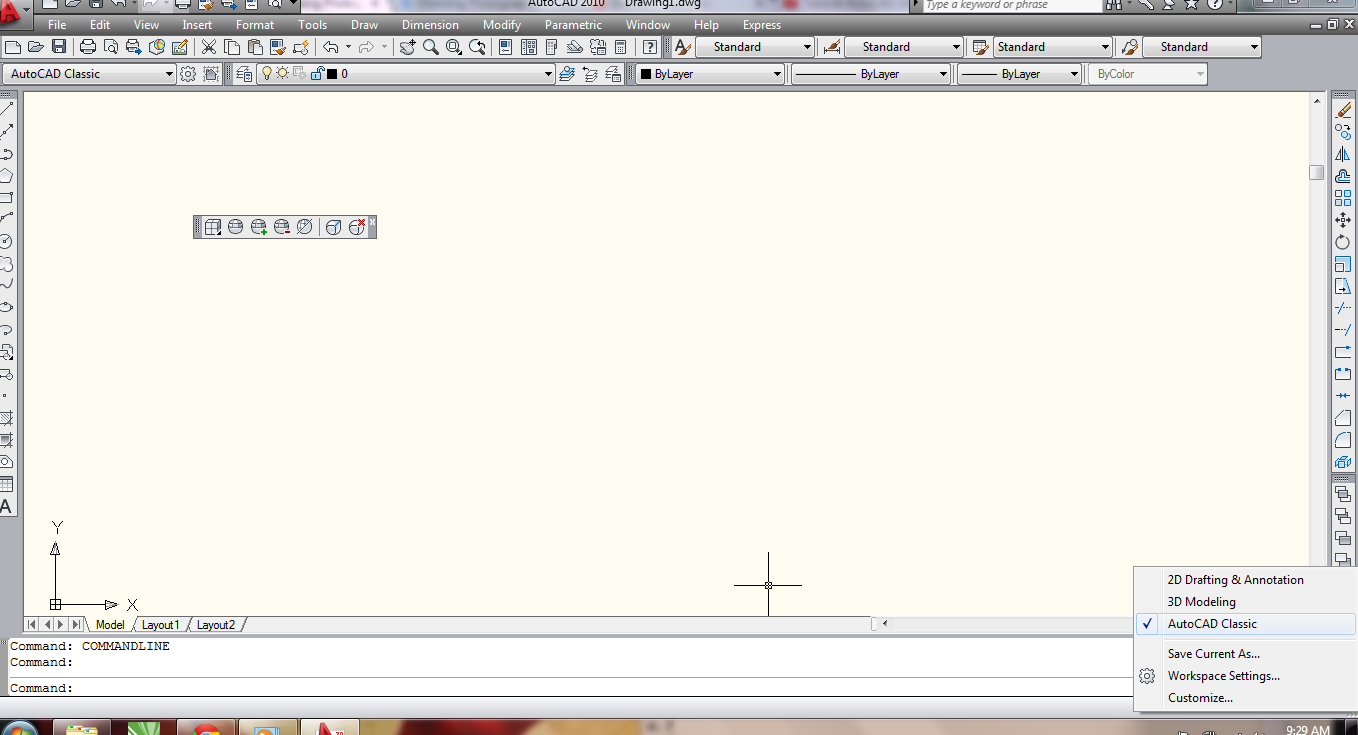Open the Dimension Style Standard dropdown
Image resolution: width=1358 pixels, height=735 pixels.
pyautogui.click(x=904, y=47)
